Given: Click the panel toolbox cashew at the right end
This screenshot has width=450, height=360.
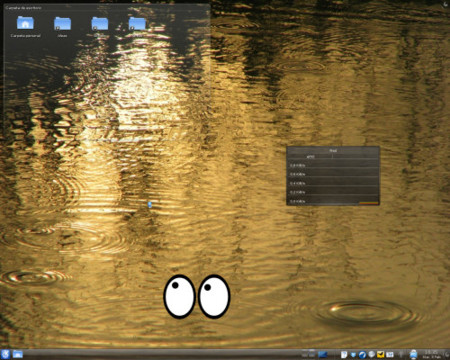Looking at the screenshot, I should (x=447, y=354).
